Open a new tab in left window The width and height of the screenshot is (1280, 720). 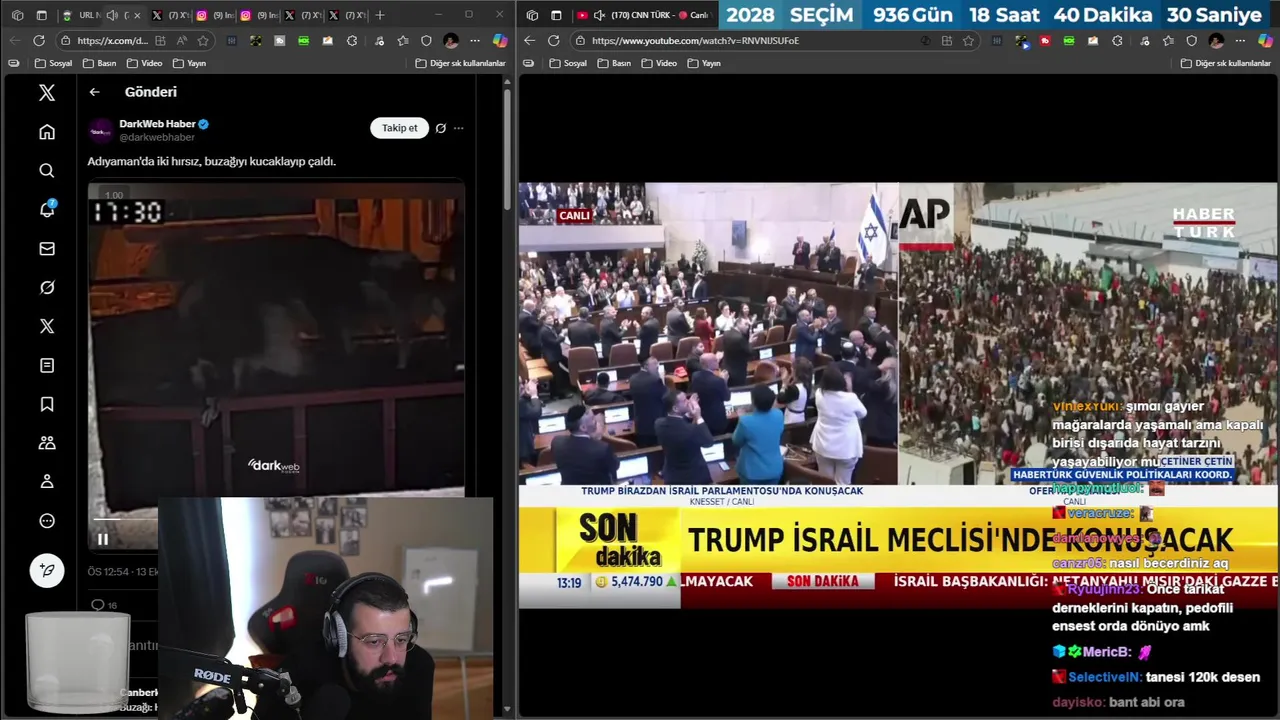click(380, 15)
